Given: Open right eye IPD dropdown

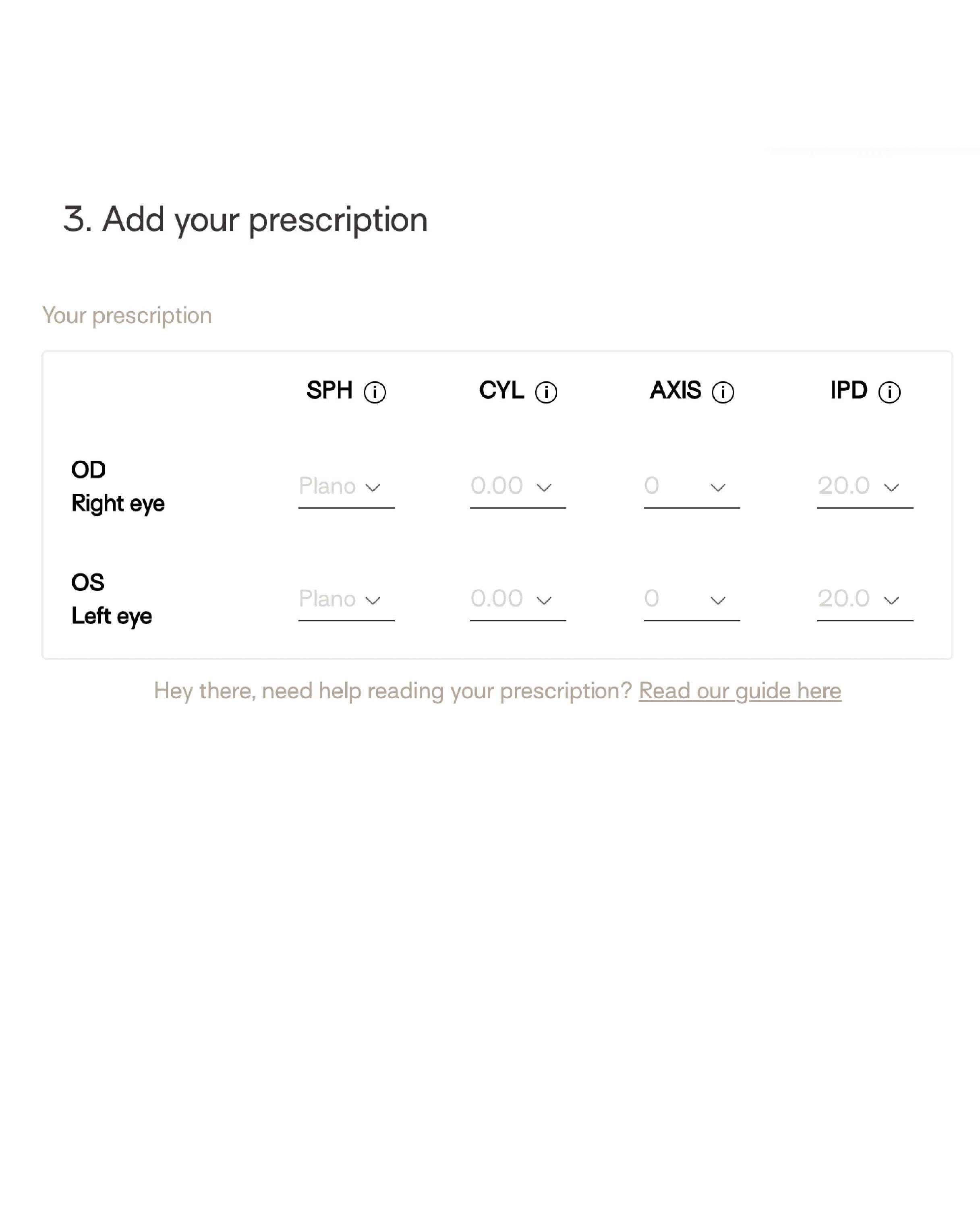Looking at the screenshot, I should (x=865, y=487).
